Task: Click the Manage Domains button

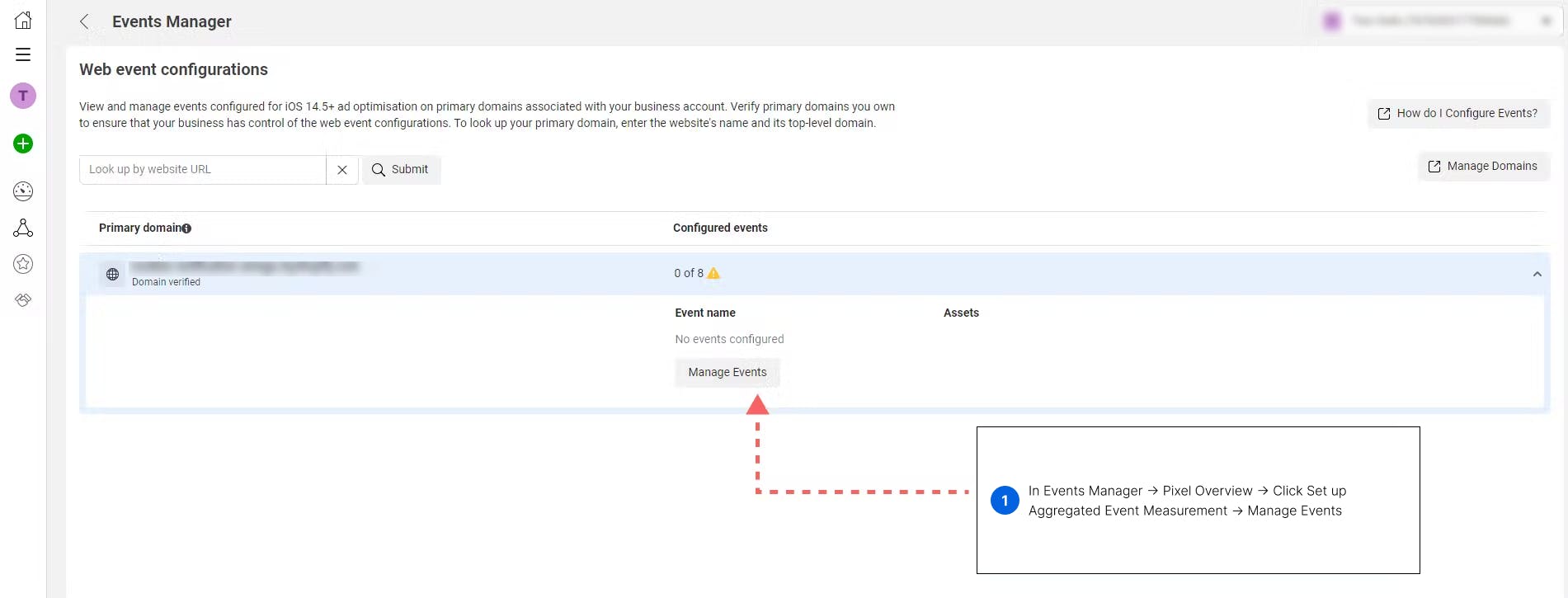Action: click(x=1483, y=167)
